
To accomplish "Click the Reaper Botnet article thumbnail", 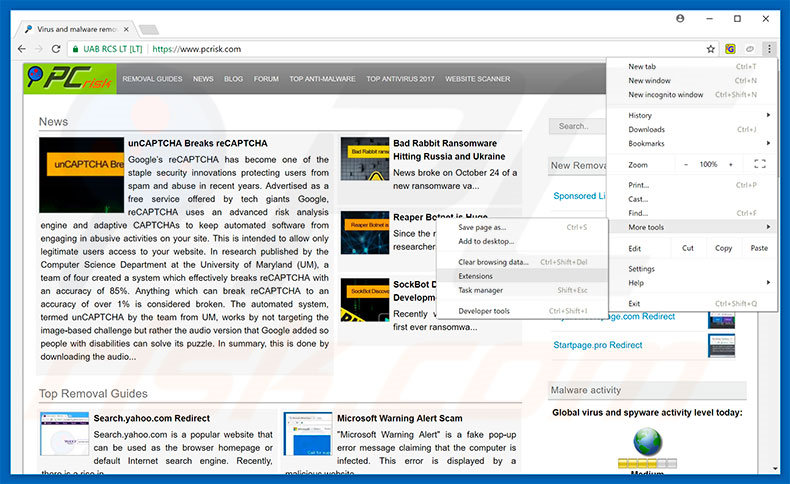I will pos(365,233).
